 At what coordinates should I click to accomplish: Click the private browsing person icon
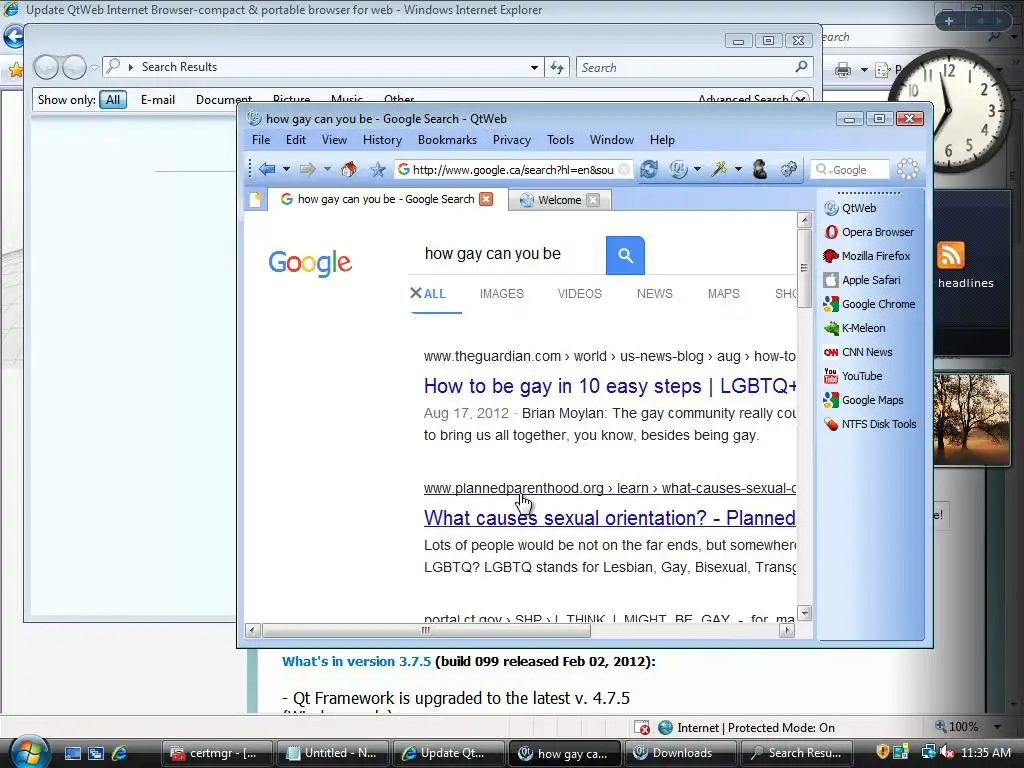click(x=760, y=170)
